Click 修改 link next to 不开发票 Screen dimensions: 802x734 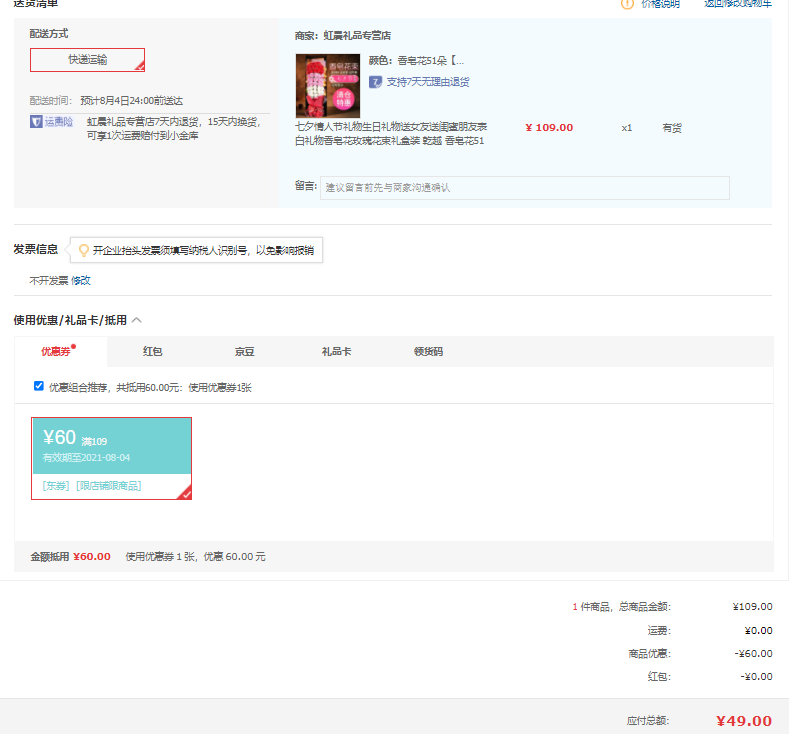tap(80, 281)
